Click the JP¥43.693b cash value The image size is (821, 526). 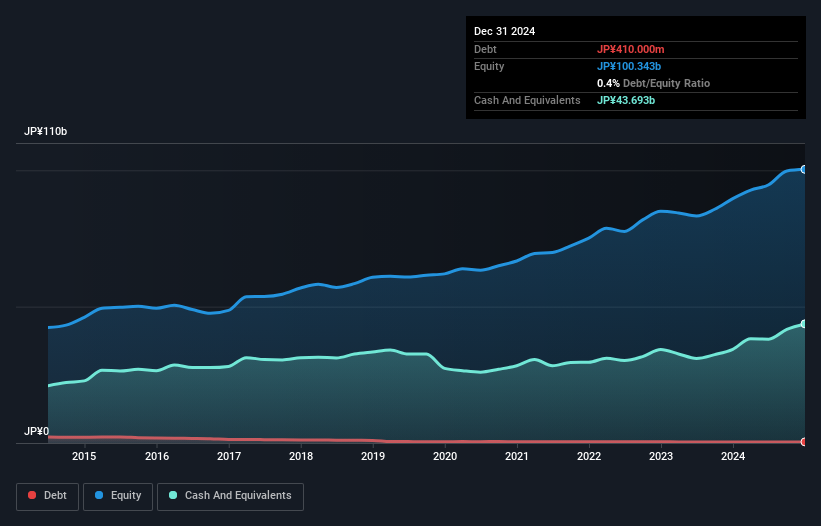pyautogui.click(x=626, y=100)
